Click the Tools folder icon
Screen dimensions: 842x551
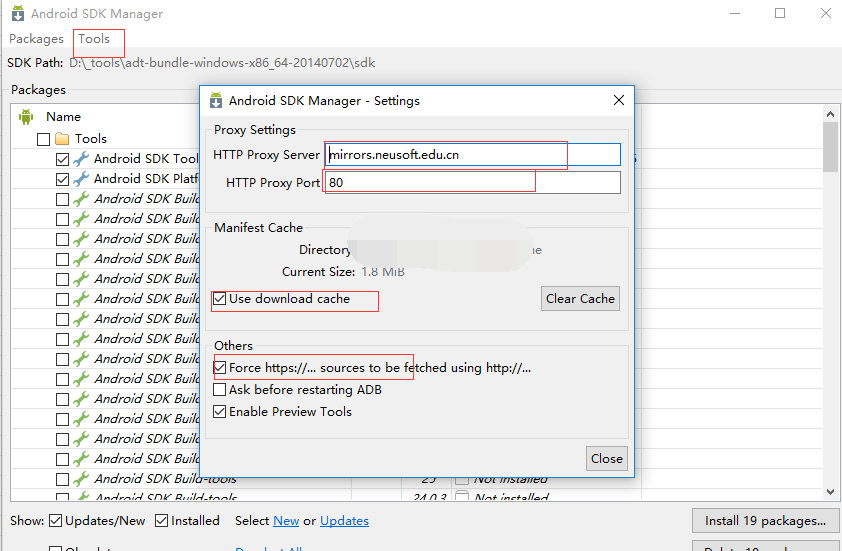click(62, 139)
